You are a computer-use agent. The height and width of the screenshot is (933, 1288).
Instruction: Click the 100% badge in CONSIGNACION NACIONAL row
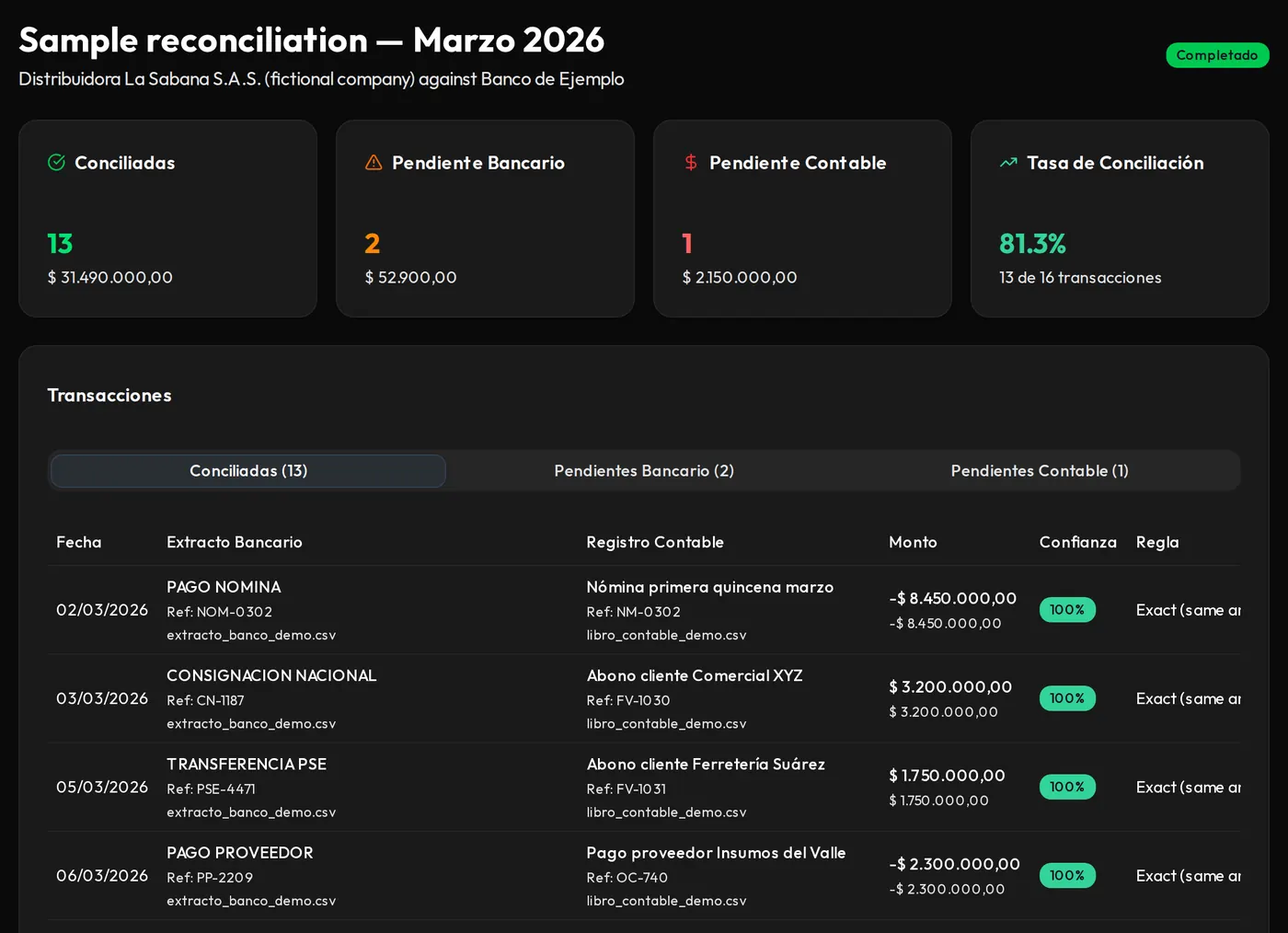[1067, 698]
